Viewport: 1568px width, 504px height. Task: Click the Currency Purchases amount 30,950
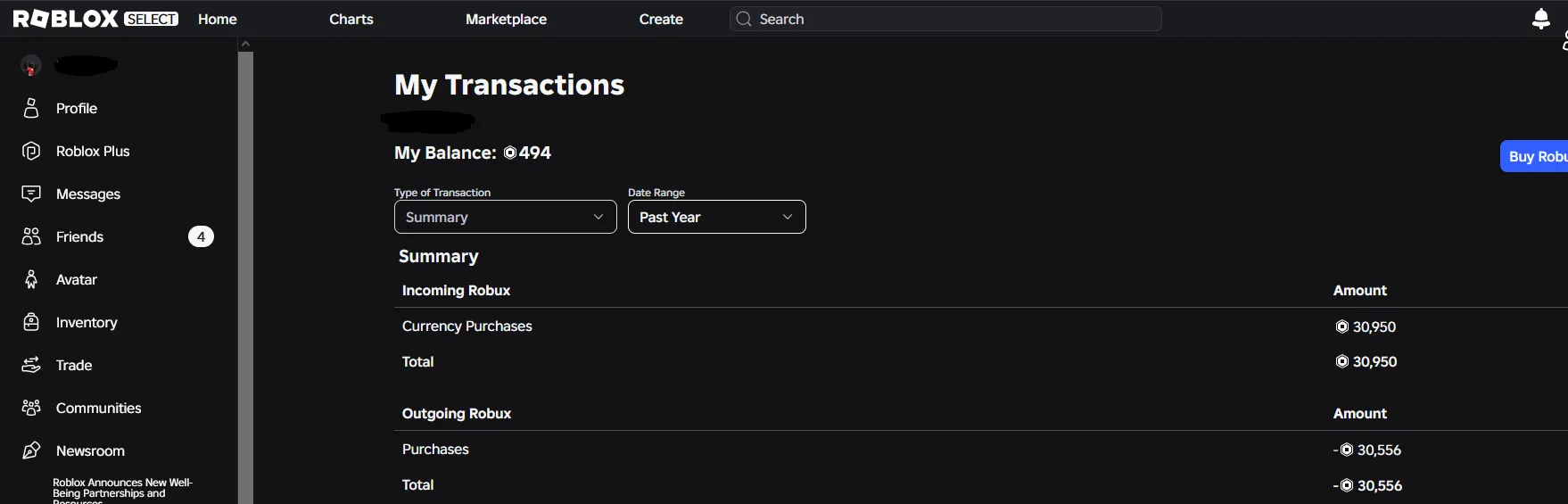click(x=1366, y=326)
